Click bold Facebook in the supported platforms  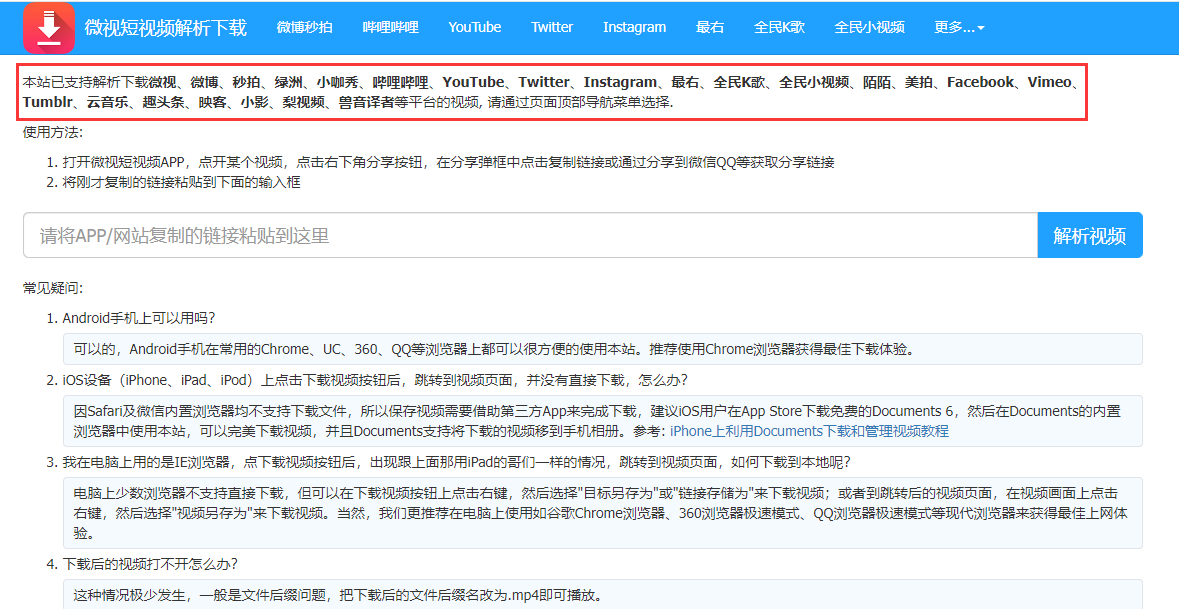coord(980,82)
